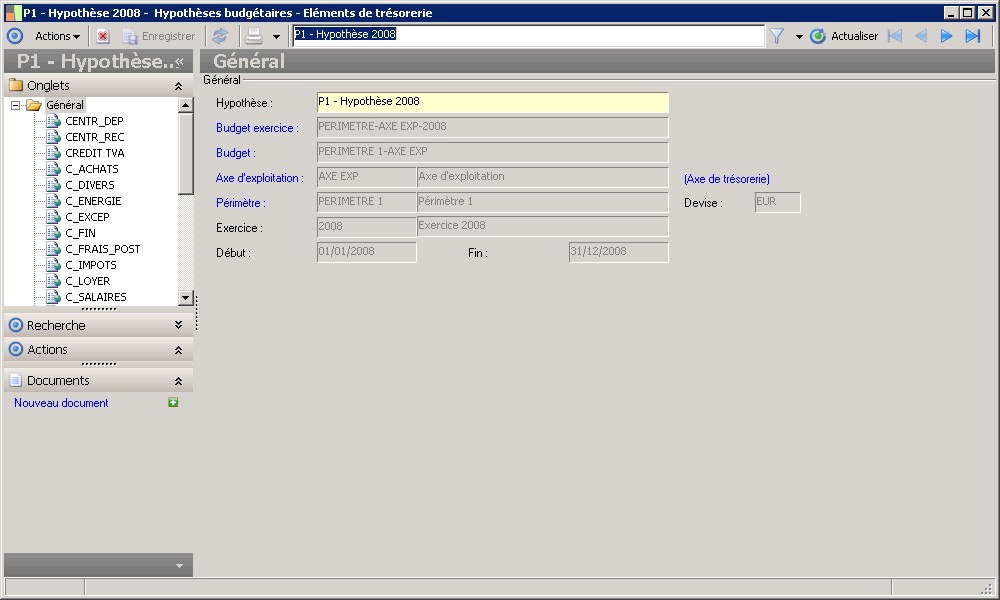Viewport: 1000px width, 600px height.
Task: Go to the first record
Action: [x=895, y=36]
